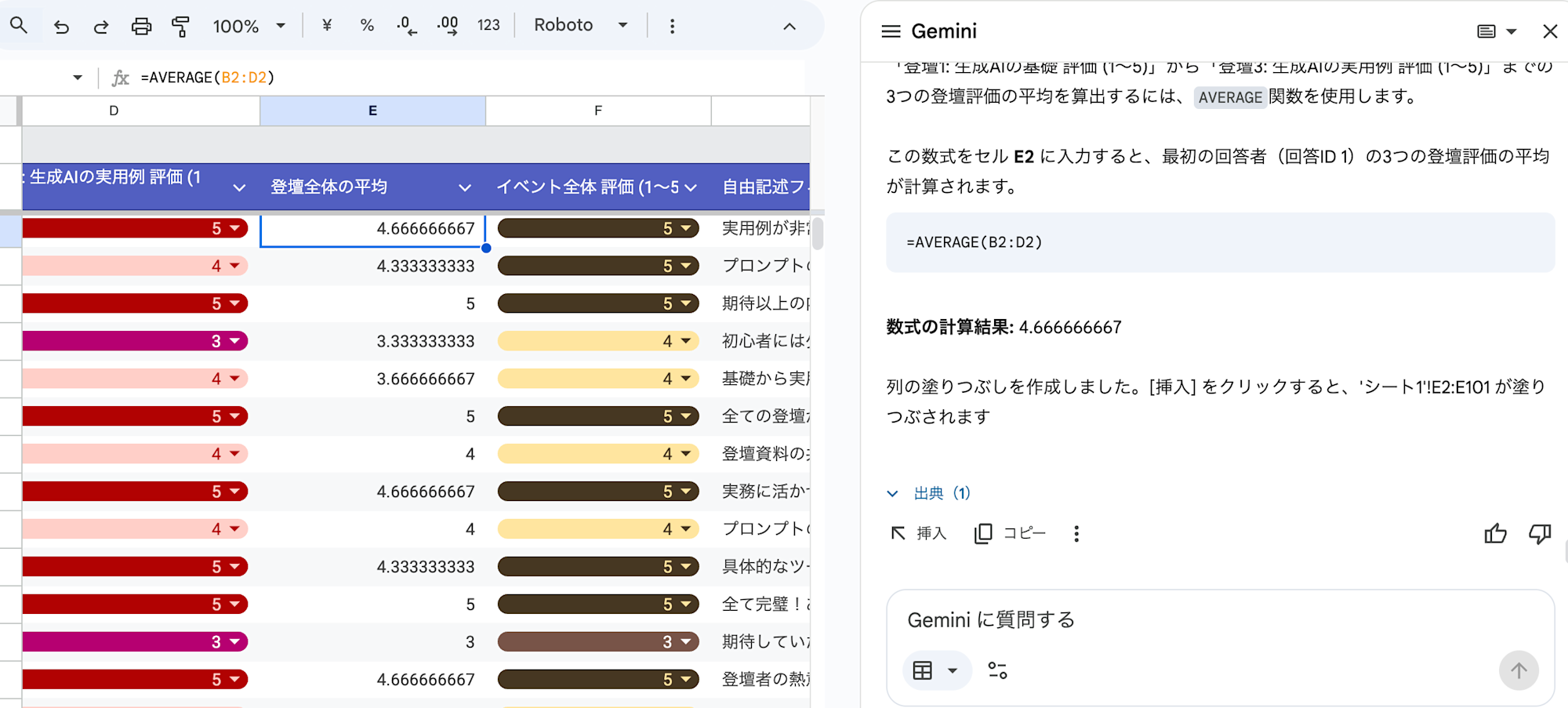Decrease decimal places button
Viewport: 1568px width, 708px height.
[x=406, y=26]
